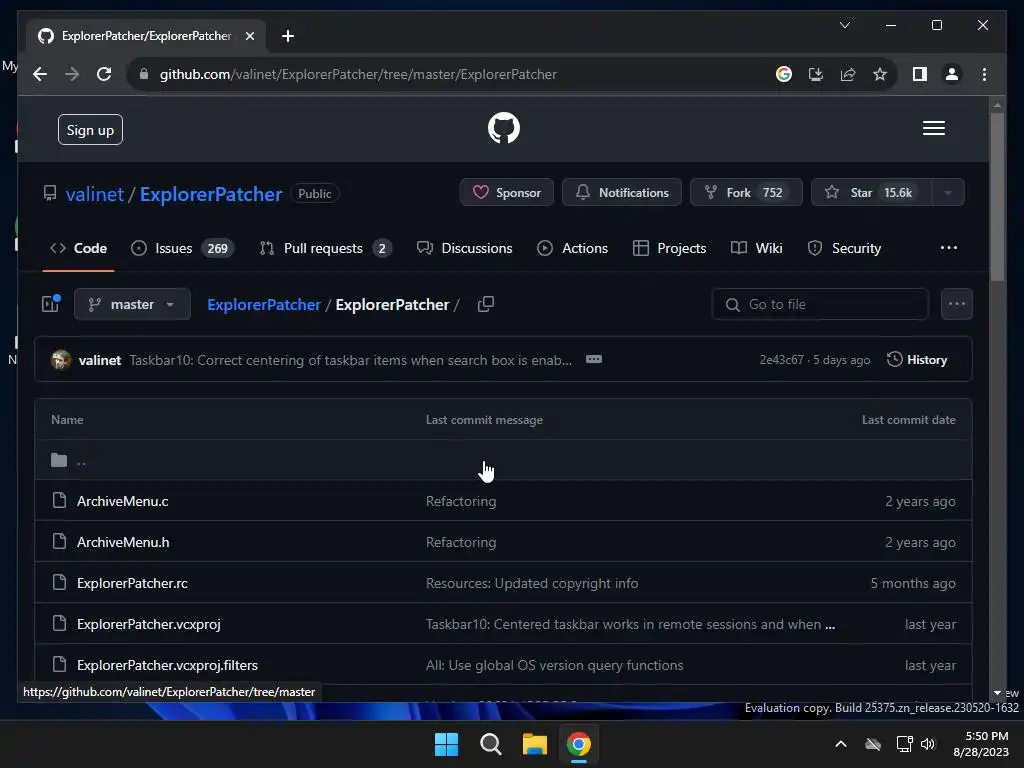1024x768 pixels.
Task: Open the ExplorerPatcher repository title link
Action: tap(211, 194)
